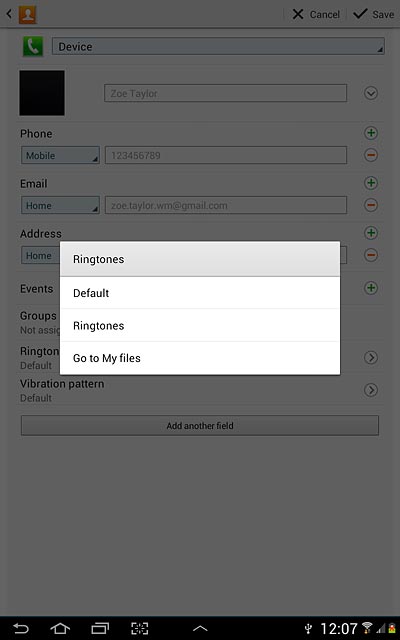Tap the contact photo thumbnail
This screenshot has height=640, width=400.
[42, 93]
